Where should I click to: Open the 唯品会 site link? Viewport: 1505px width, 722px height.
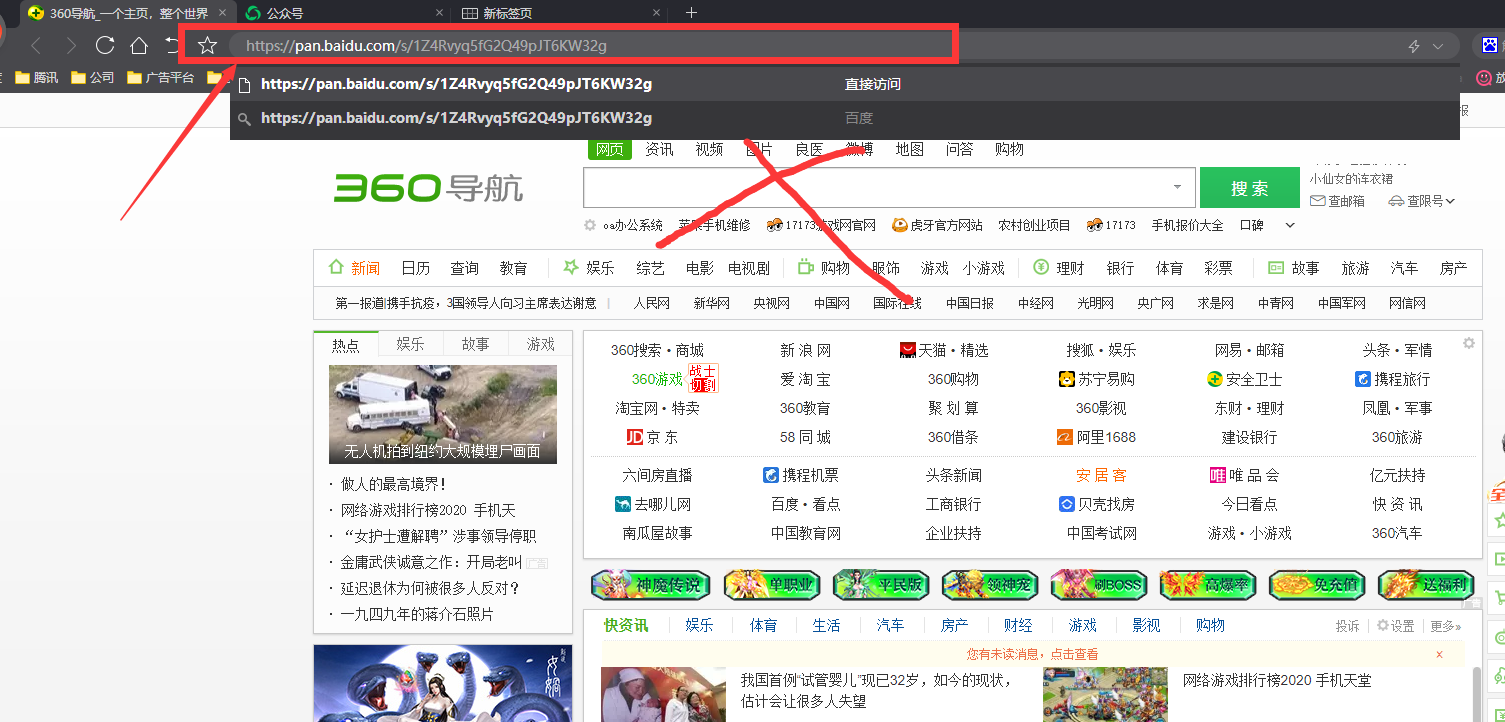click(x=1244, y=475)
